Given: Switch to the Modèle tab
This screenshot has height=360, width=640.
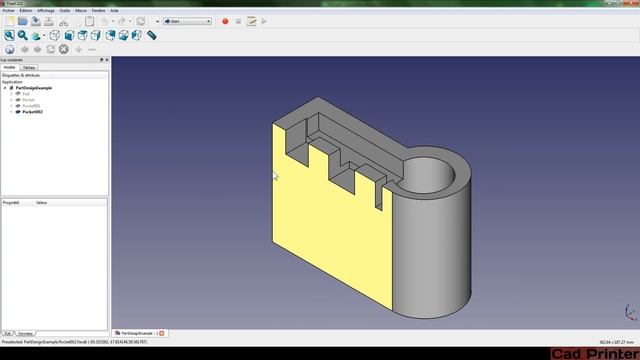Looking at the screenshot, I should pos(9,67).
